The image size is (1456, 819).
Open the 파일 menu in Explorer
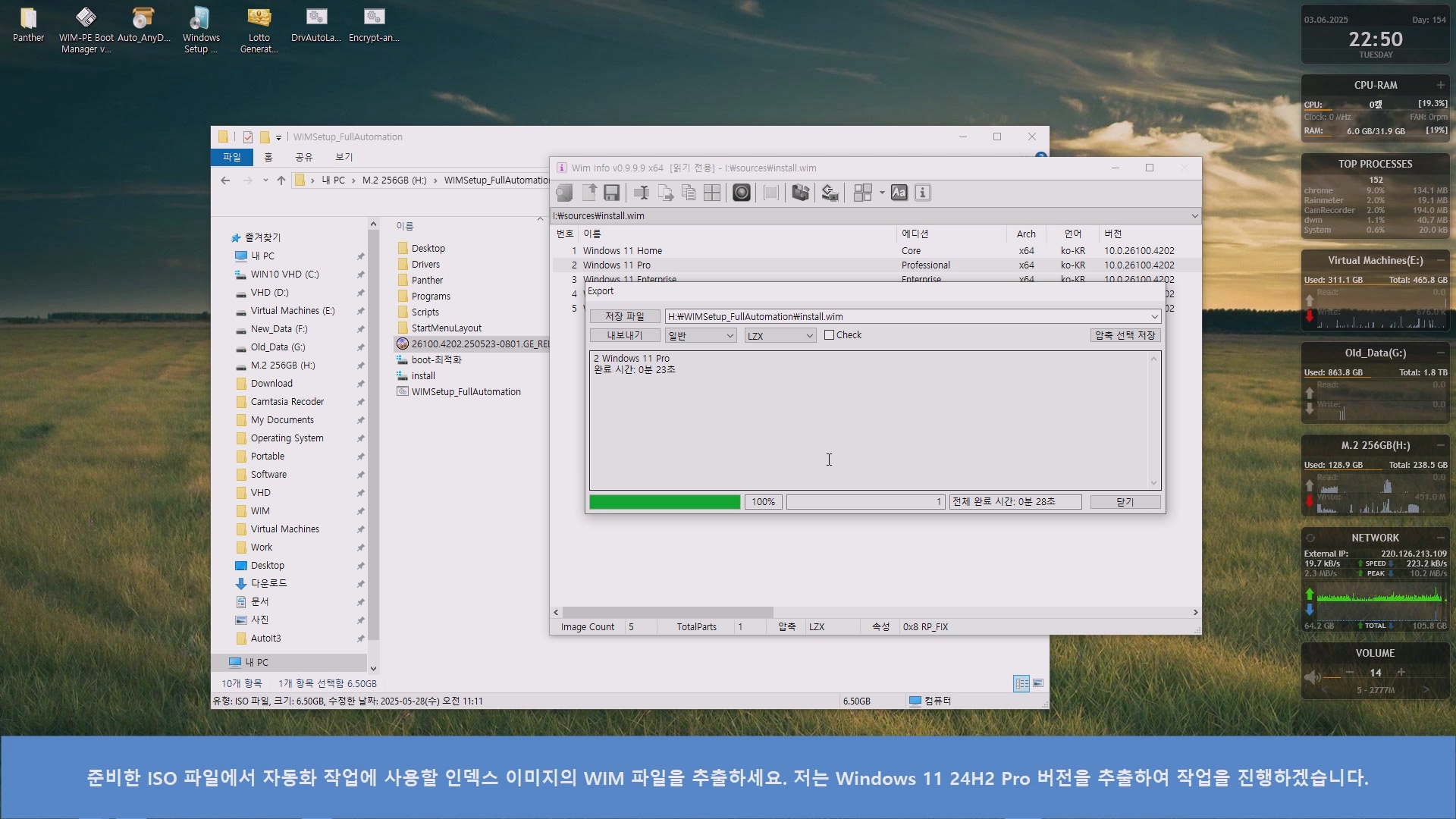tap(231, 157)
